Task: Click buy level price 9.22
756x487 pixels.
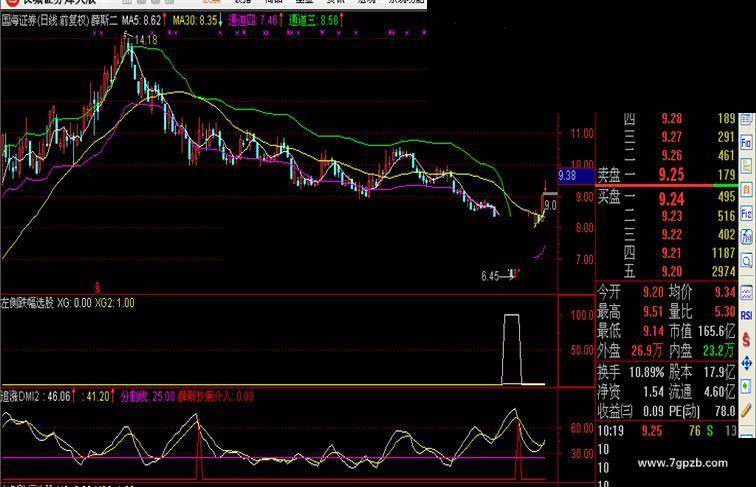Action: coord(672,234)
